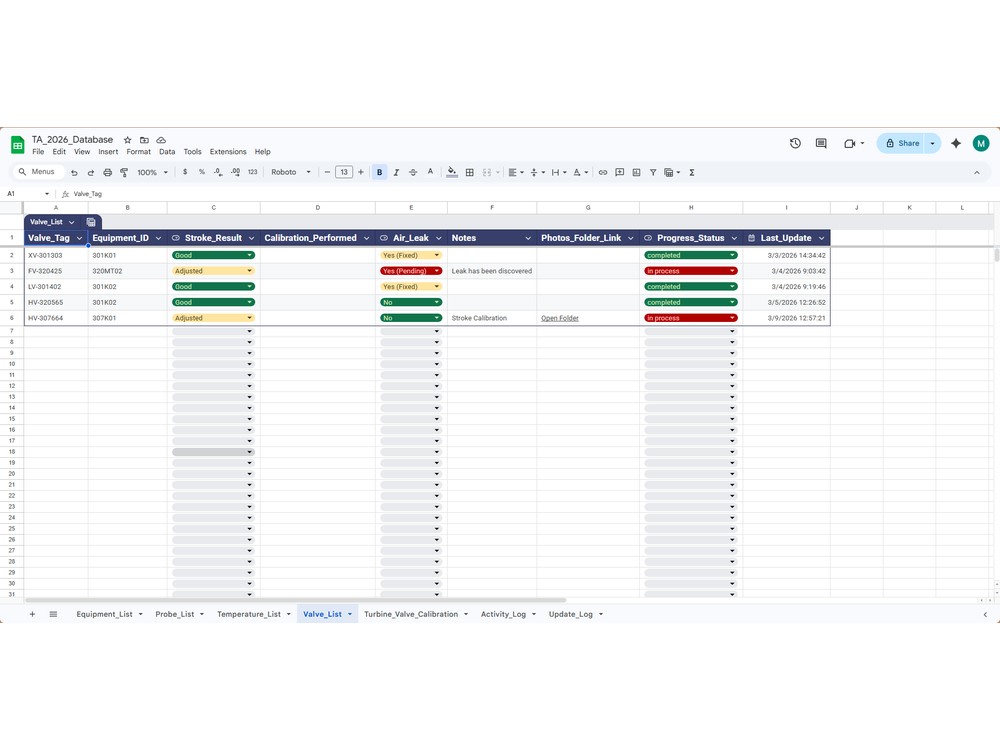Open the Insert menu

(108, 152)
